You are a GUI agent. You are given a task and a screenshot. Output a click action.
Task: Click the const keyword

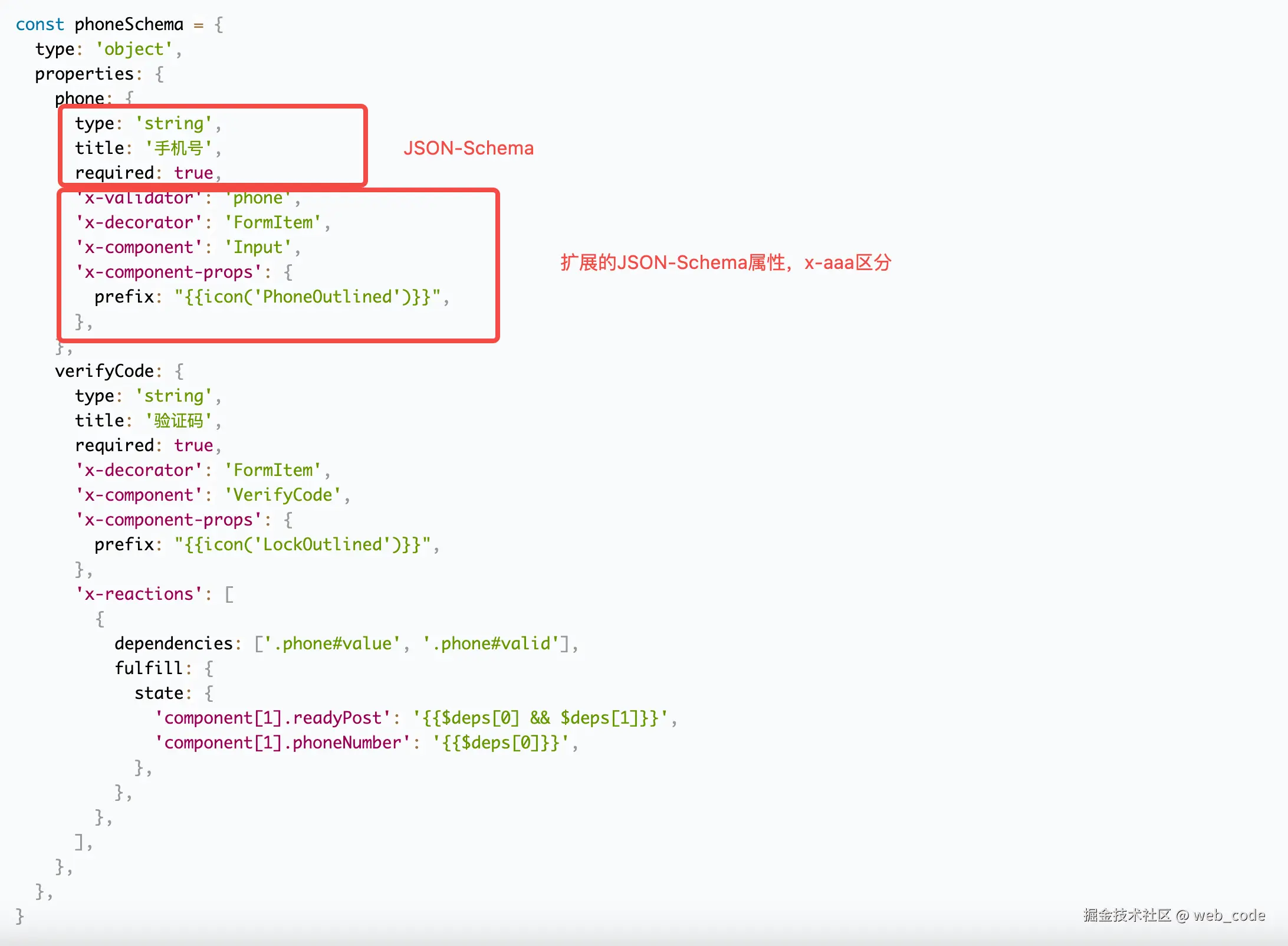40,24
